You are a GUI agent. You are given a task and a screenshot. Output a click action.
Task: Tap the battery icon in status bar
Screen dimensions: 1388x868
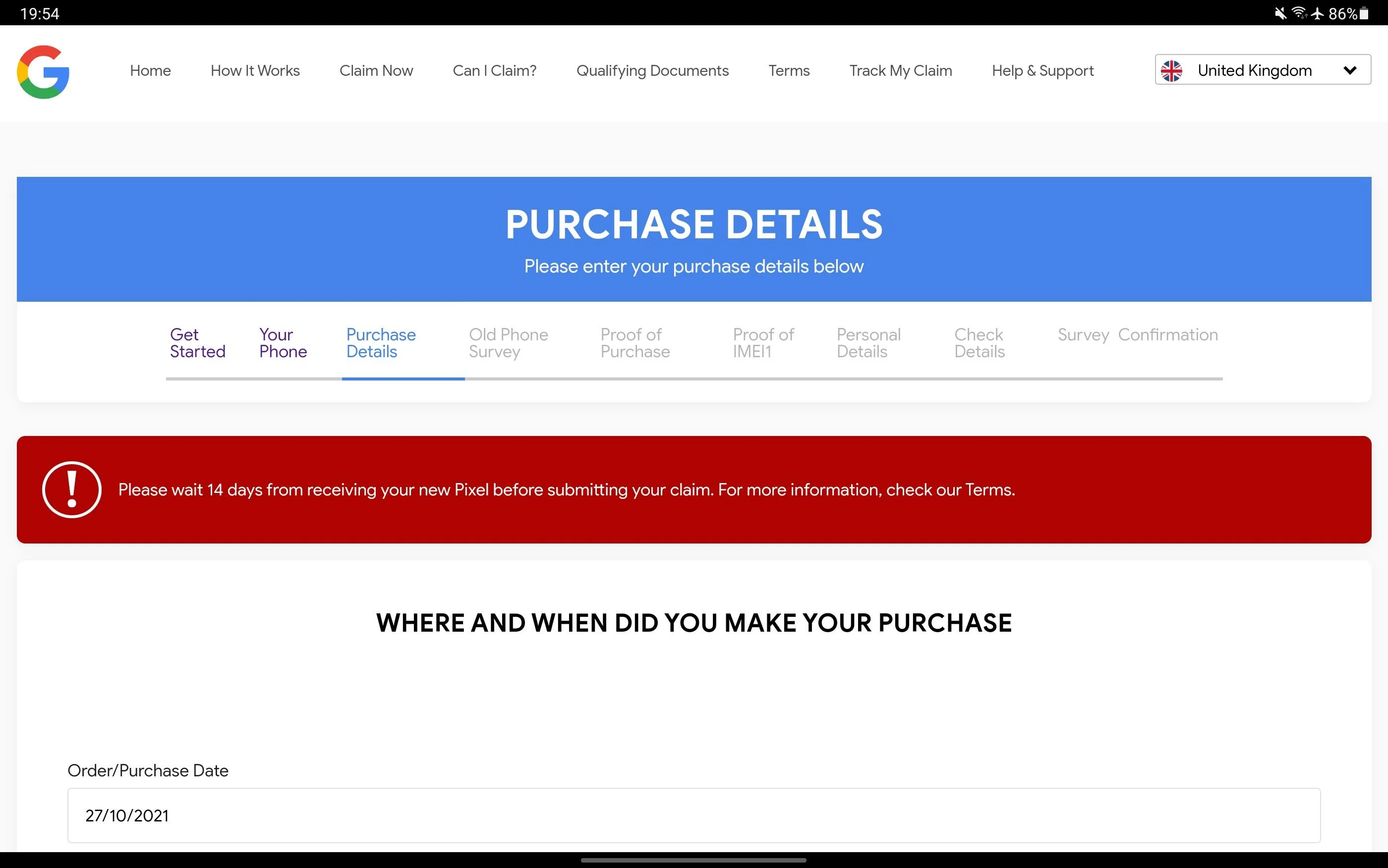tap(1364, 13)
